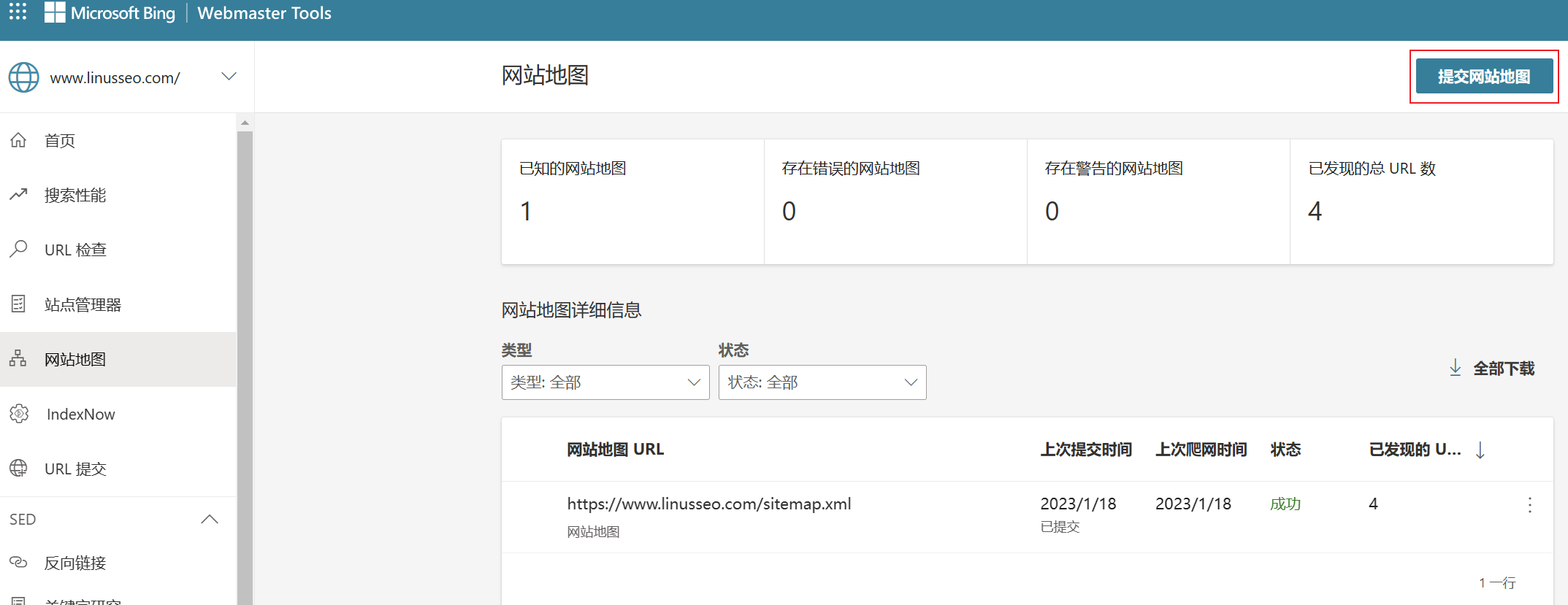Open 搜索性能 from the sidebar
Screen dimensions: 1568x605
pos(75,196)
